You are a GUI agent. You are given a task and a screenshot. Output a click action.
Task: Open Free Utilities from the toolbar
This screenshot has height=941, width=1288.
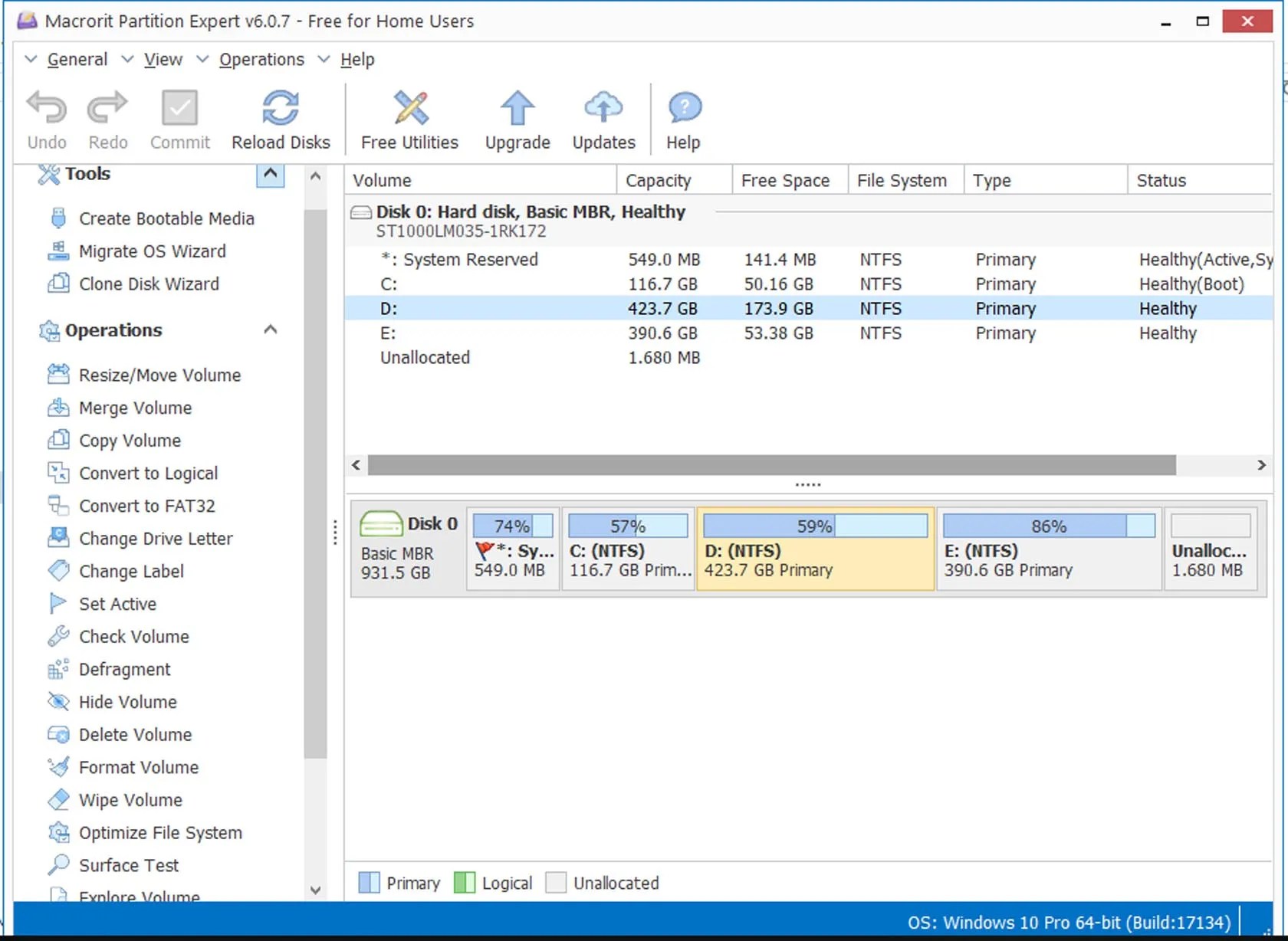[409, 119]
